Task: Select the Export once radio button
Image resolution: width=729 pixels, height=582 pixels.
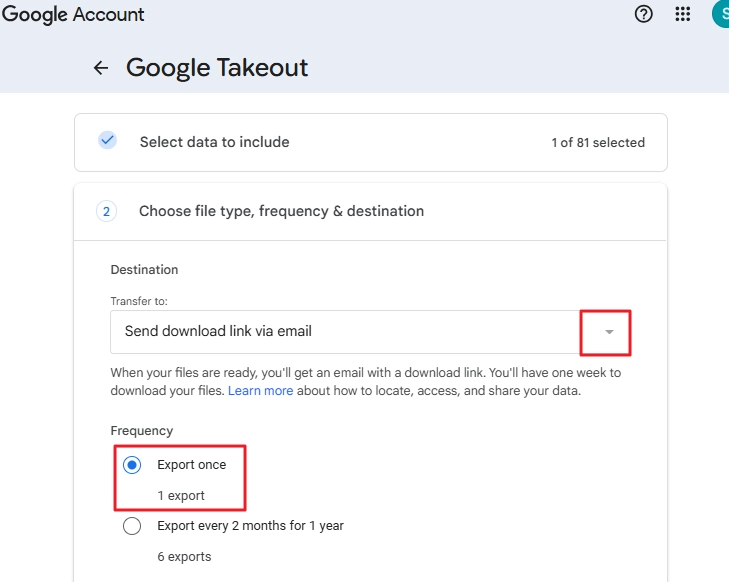Action: tap(132, 465)
